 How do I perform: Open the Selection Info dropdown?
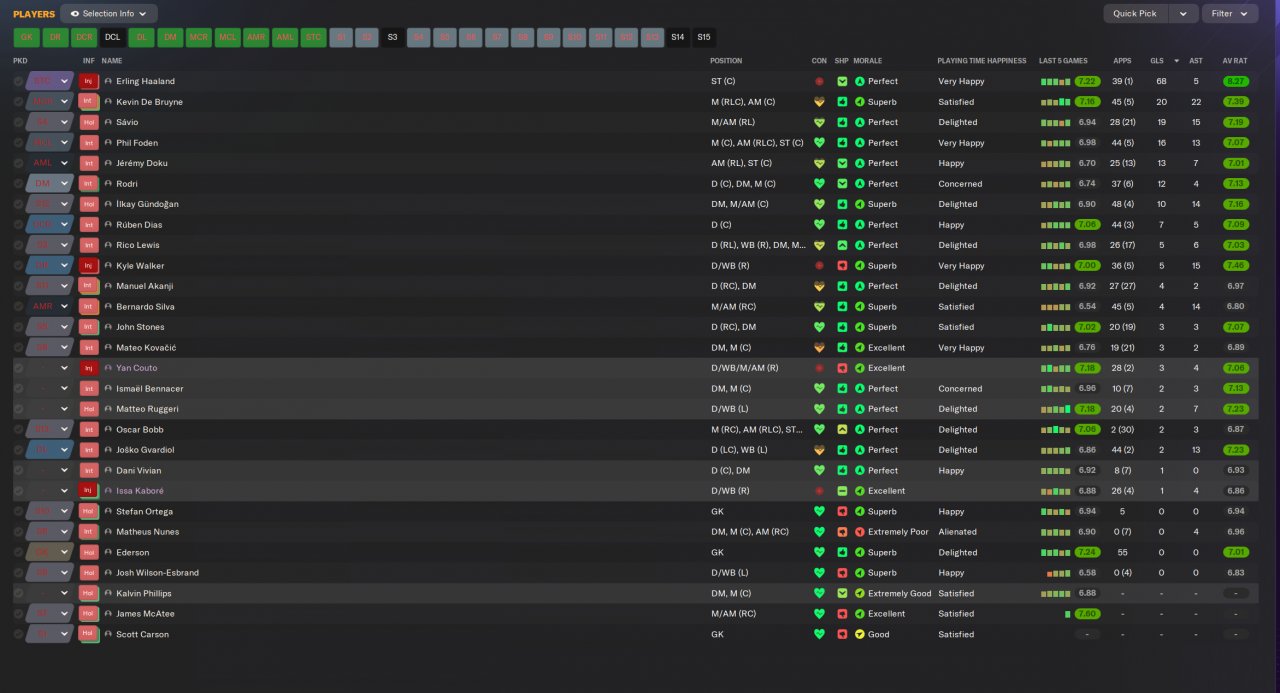[x=108, y=14]
